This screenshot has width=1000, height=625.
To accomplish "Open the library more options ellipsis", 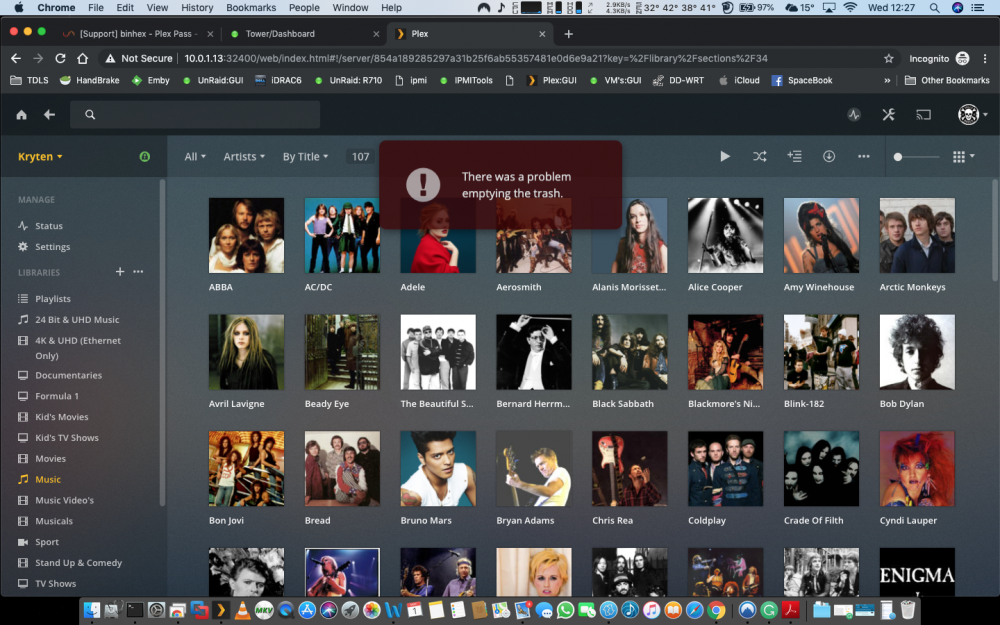I will click(864, 156).
